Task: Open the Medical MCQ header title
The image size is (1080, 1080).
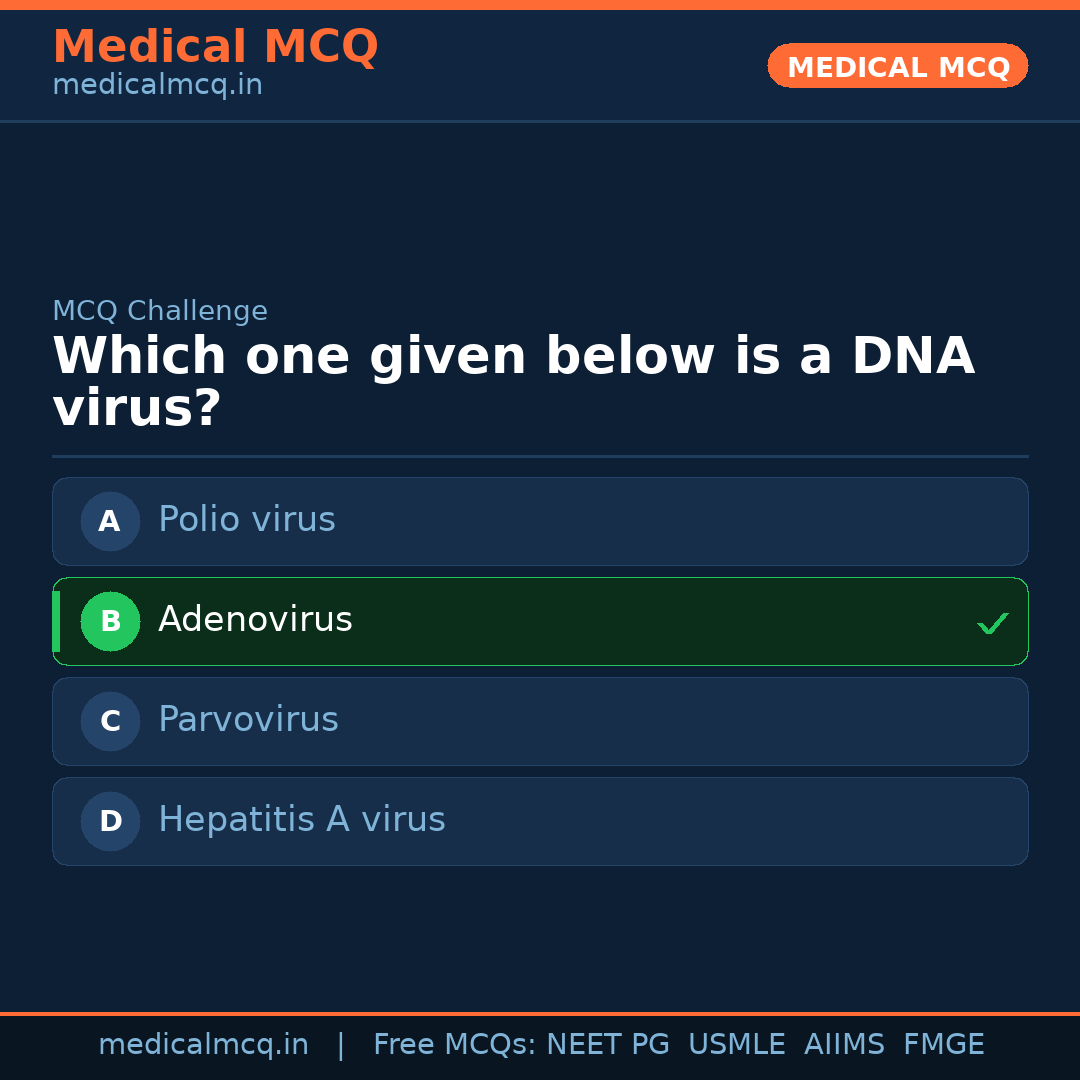Action: 215,47
